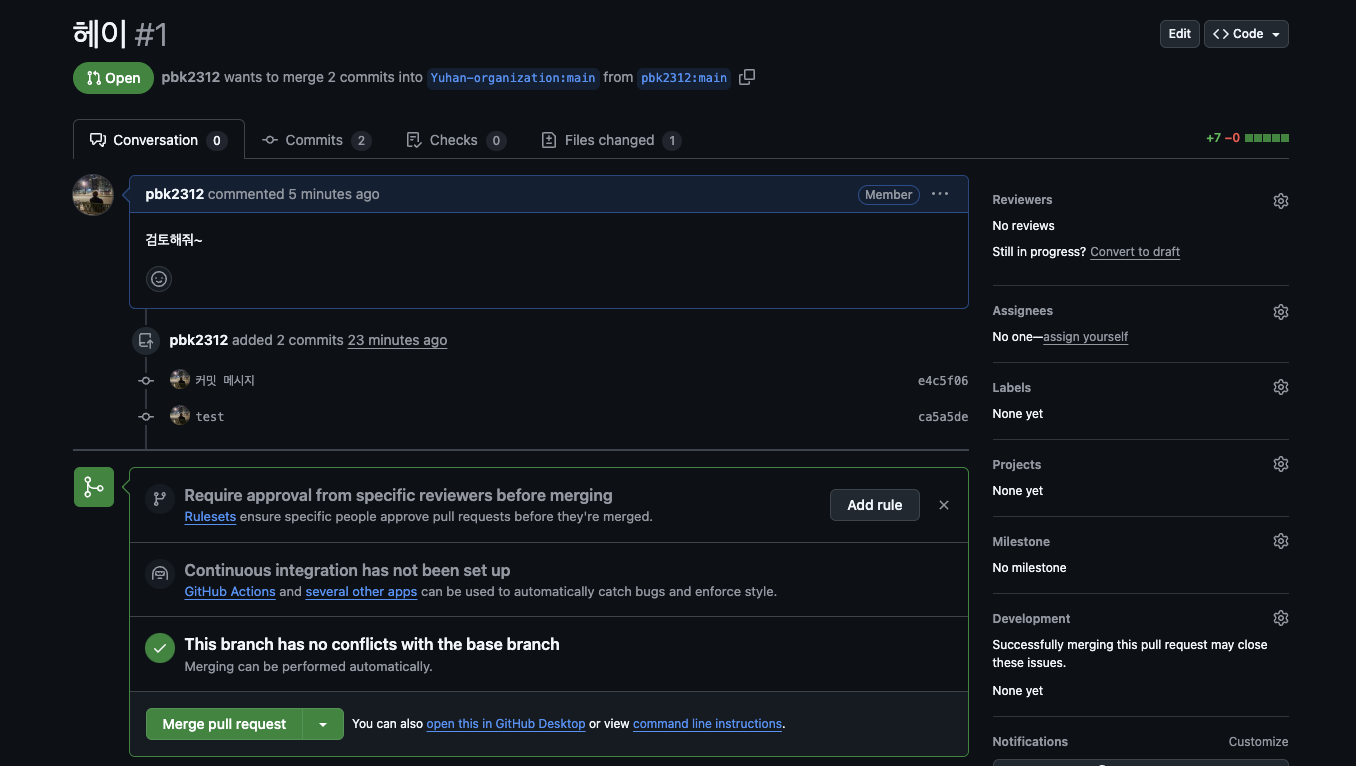This screenshot has height=766, width=1356.
Task: Open the Code dropdown button
Action: pos(1246,34)
